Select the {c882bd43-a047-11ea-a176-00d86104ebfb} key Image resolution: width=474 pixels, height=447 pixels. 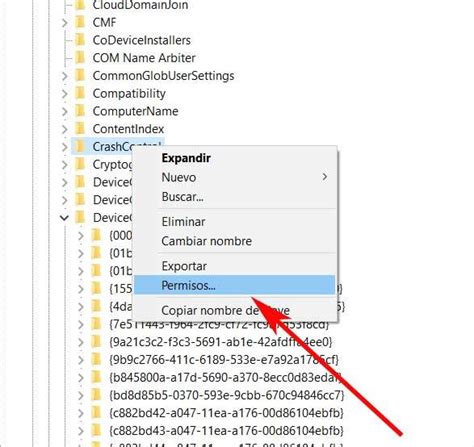[226, 430]
